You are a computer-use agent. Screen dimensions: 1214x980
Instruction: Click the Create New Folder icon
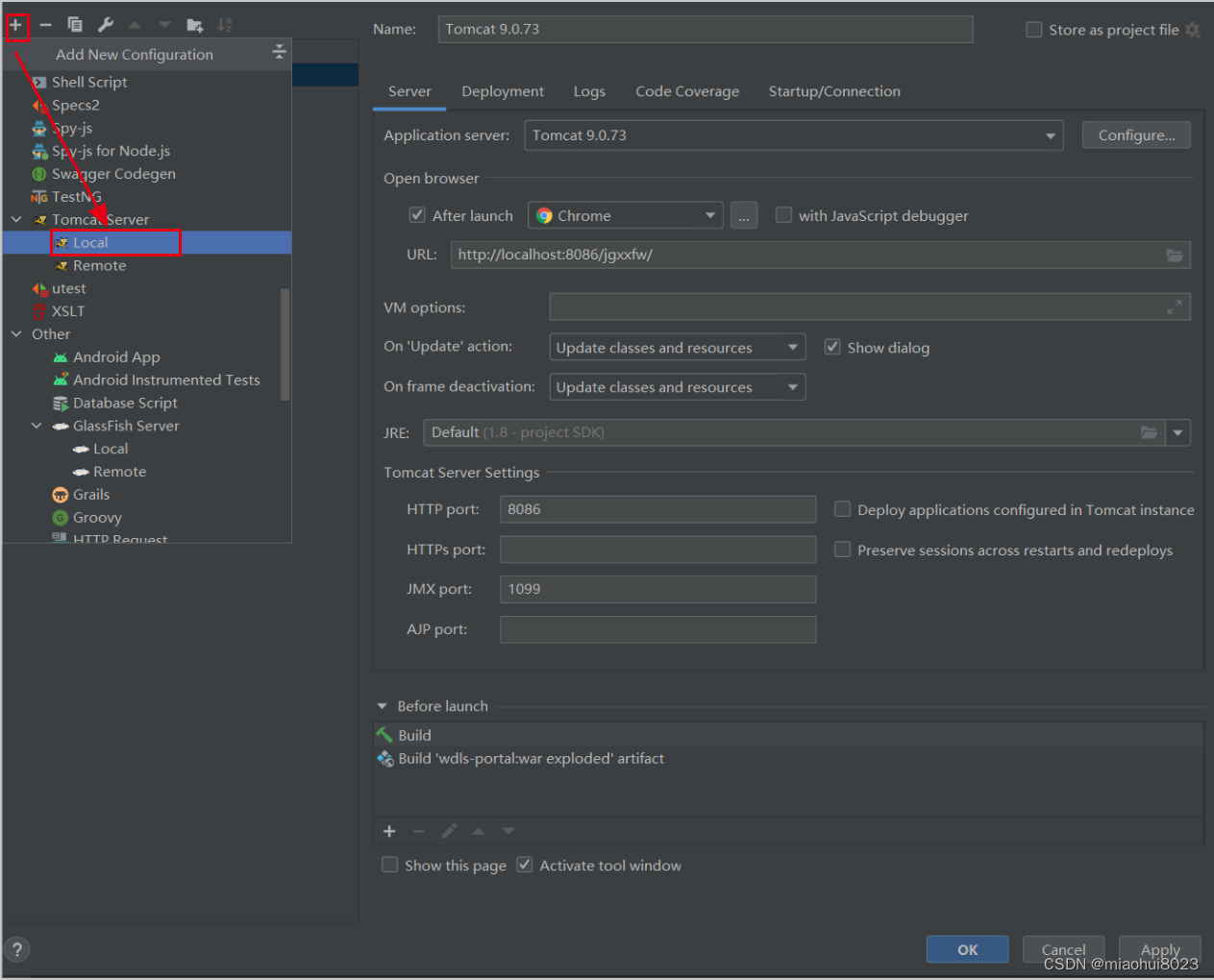coord(195,25)
